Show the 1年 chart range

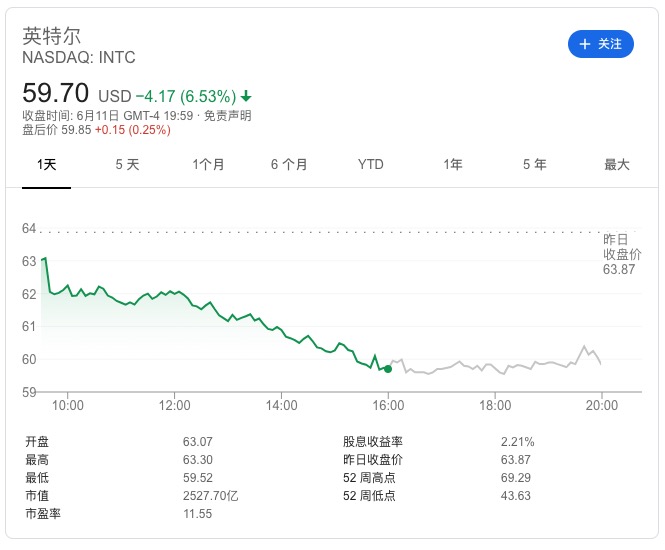pos(453,165)
